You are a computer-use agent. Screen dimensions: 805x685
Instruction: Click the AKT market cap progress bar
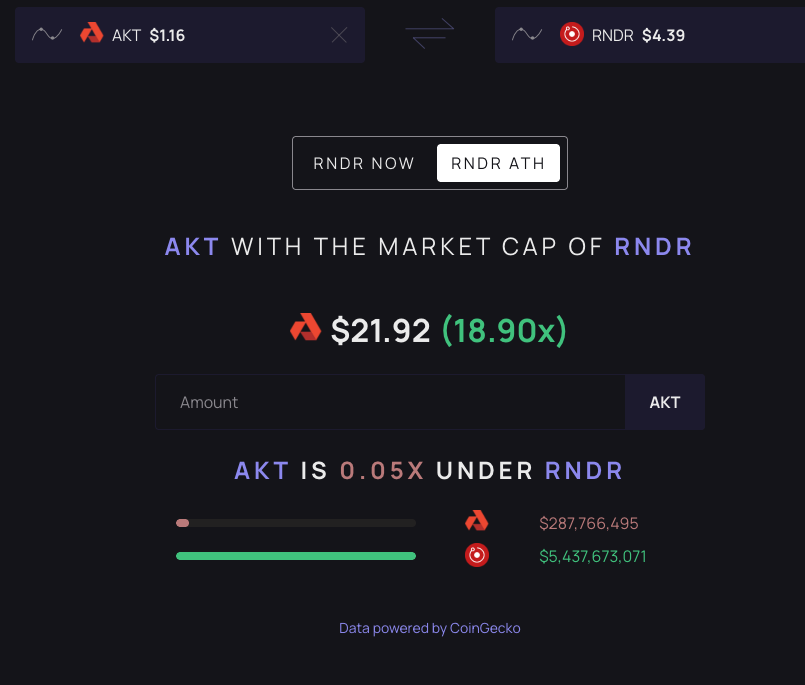coord(295,522)
